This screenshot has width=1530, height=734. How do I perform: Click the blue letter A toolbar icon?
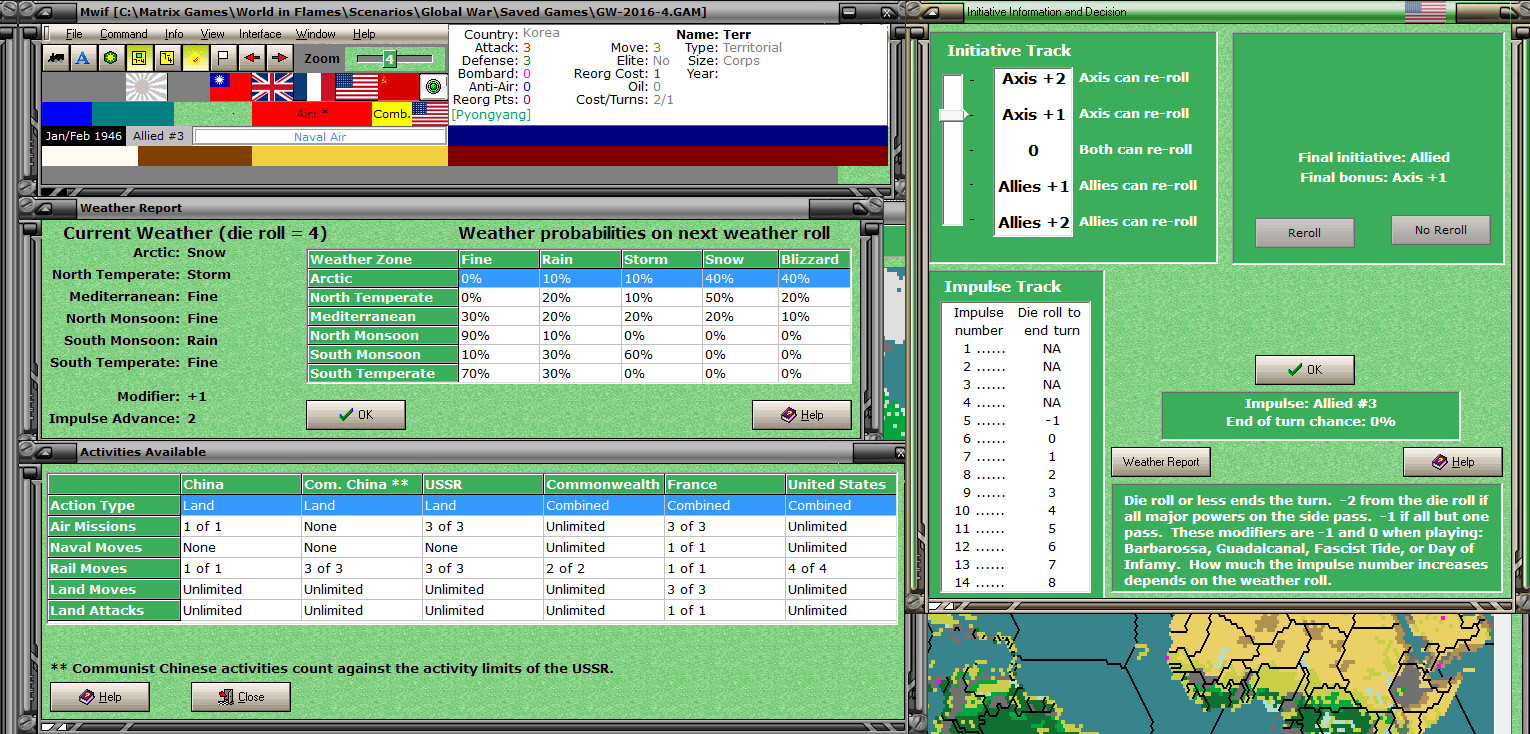(x=83, y=58)
